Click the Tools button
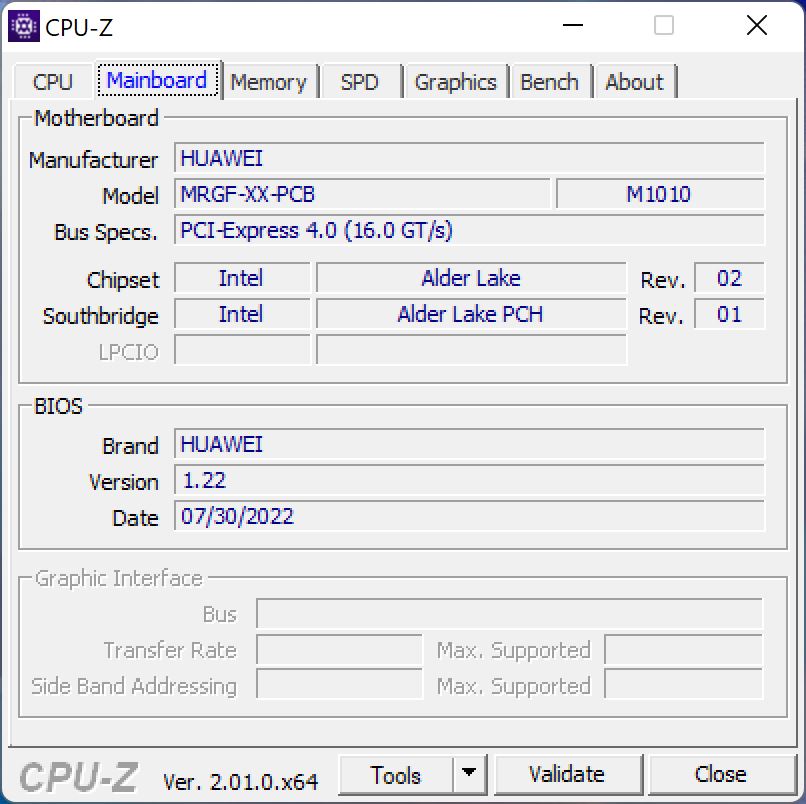The width and height of the screenshot is (806, 804). [396, 775]
